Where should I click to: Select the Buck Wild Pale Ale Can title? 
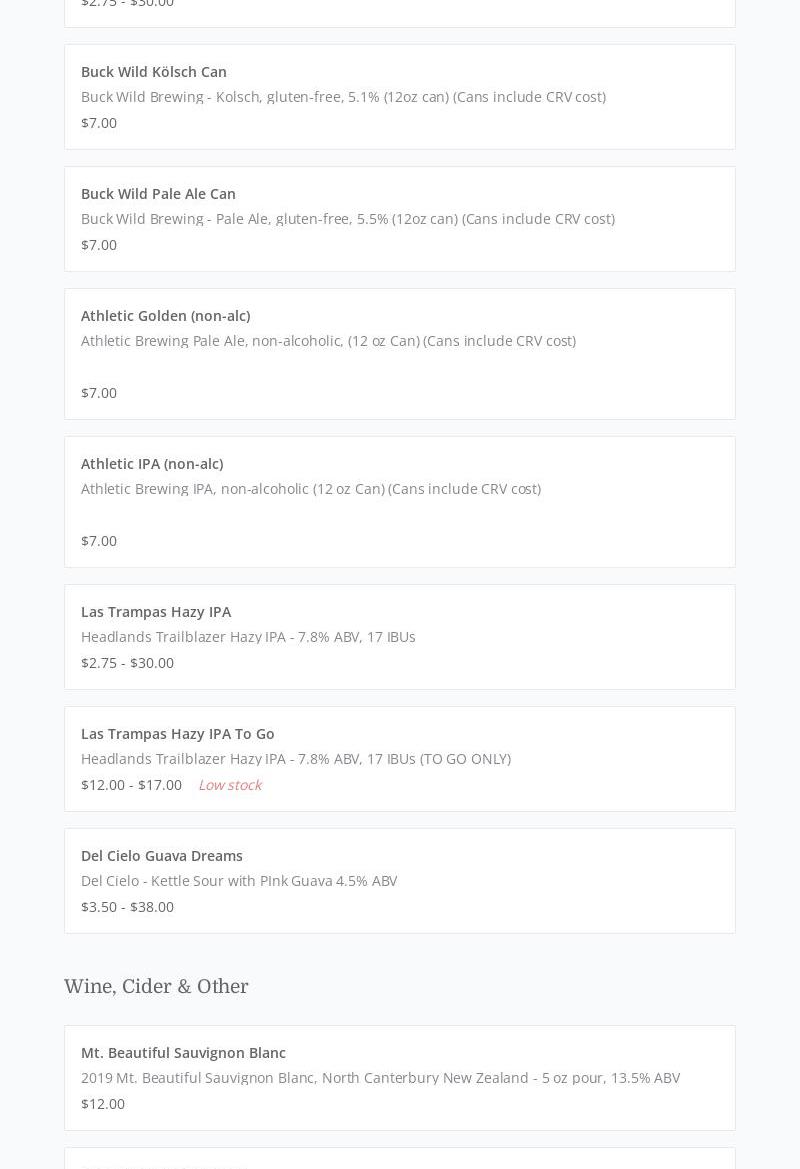click(158, 194)
